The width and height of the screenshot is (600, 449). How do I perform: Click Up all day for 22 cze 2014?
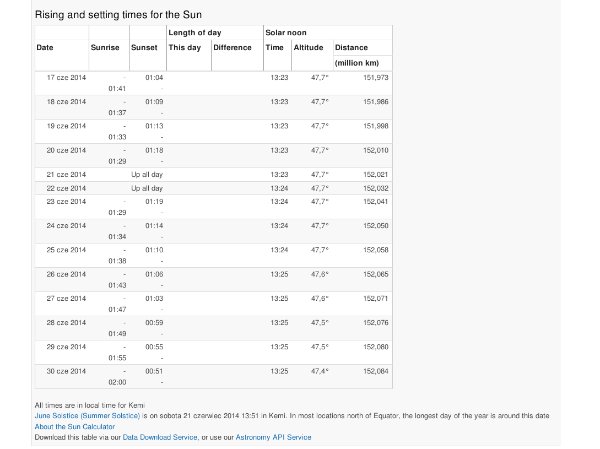point(147,188)
